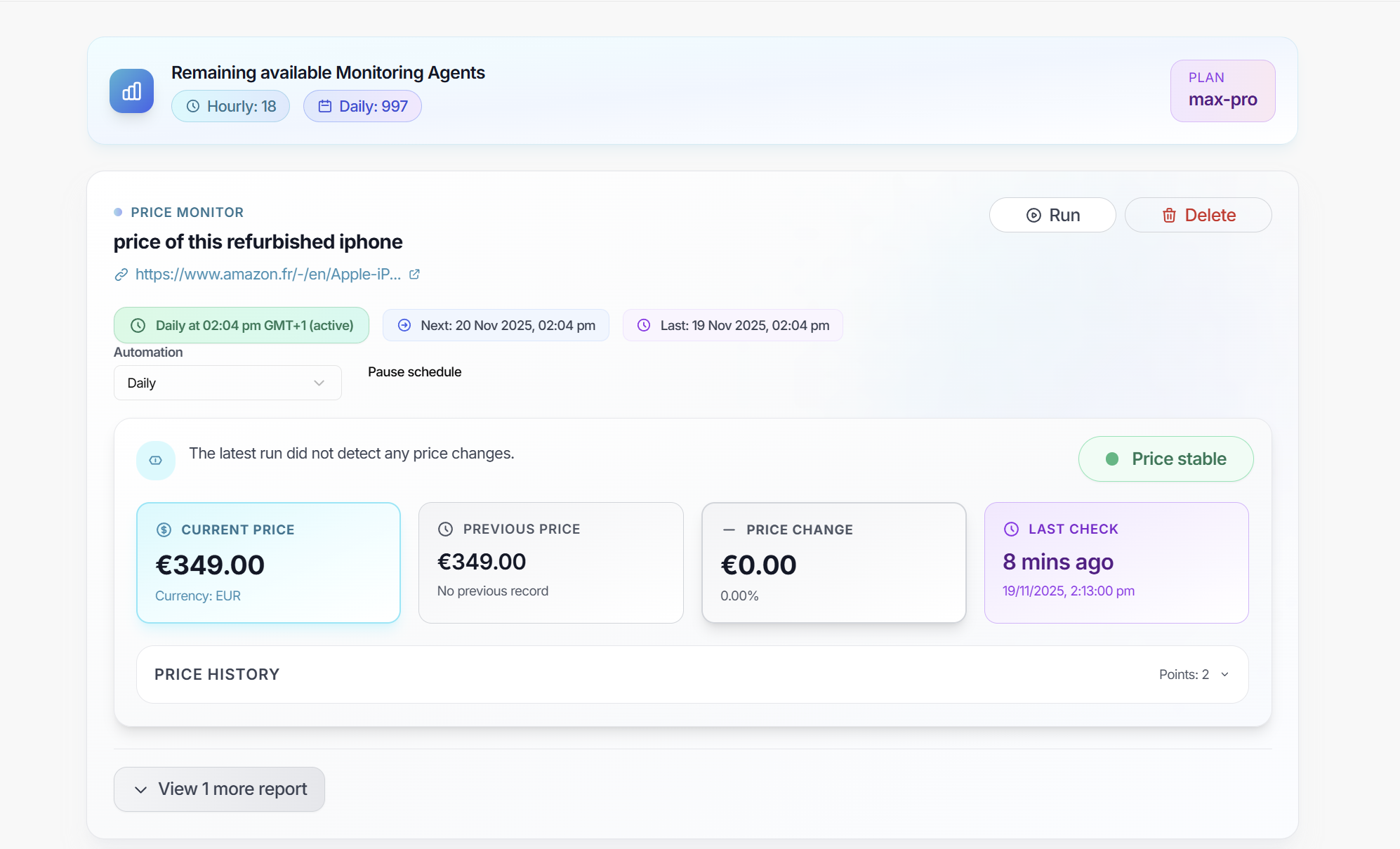Run the price monitor now
This screenshot has height=849, width=1400.
(x=1052, y=215)
